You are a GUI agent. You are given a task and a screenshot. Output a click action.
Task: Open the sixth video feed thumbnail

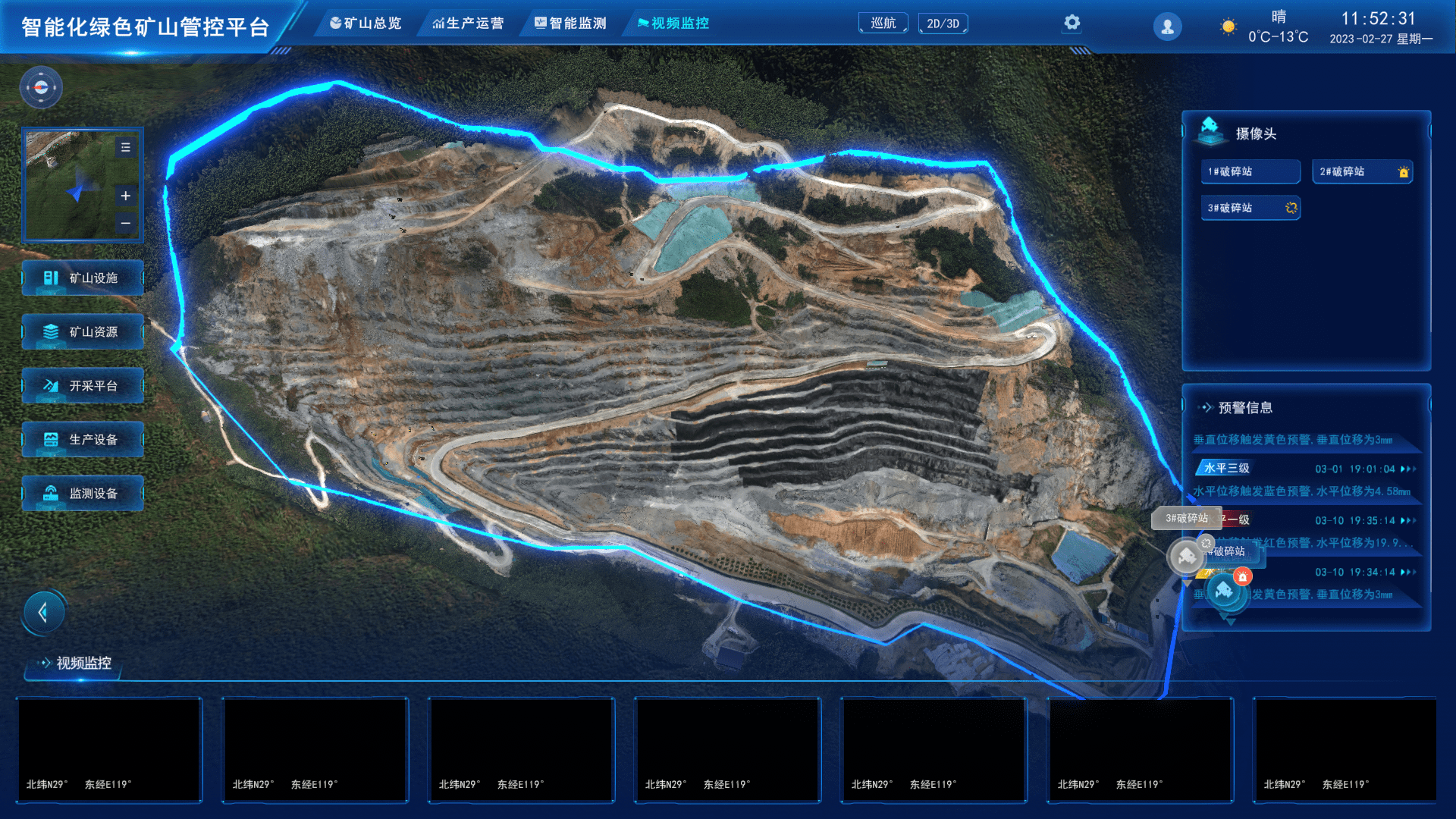pos(1141,749)
